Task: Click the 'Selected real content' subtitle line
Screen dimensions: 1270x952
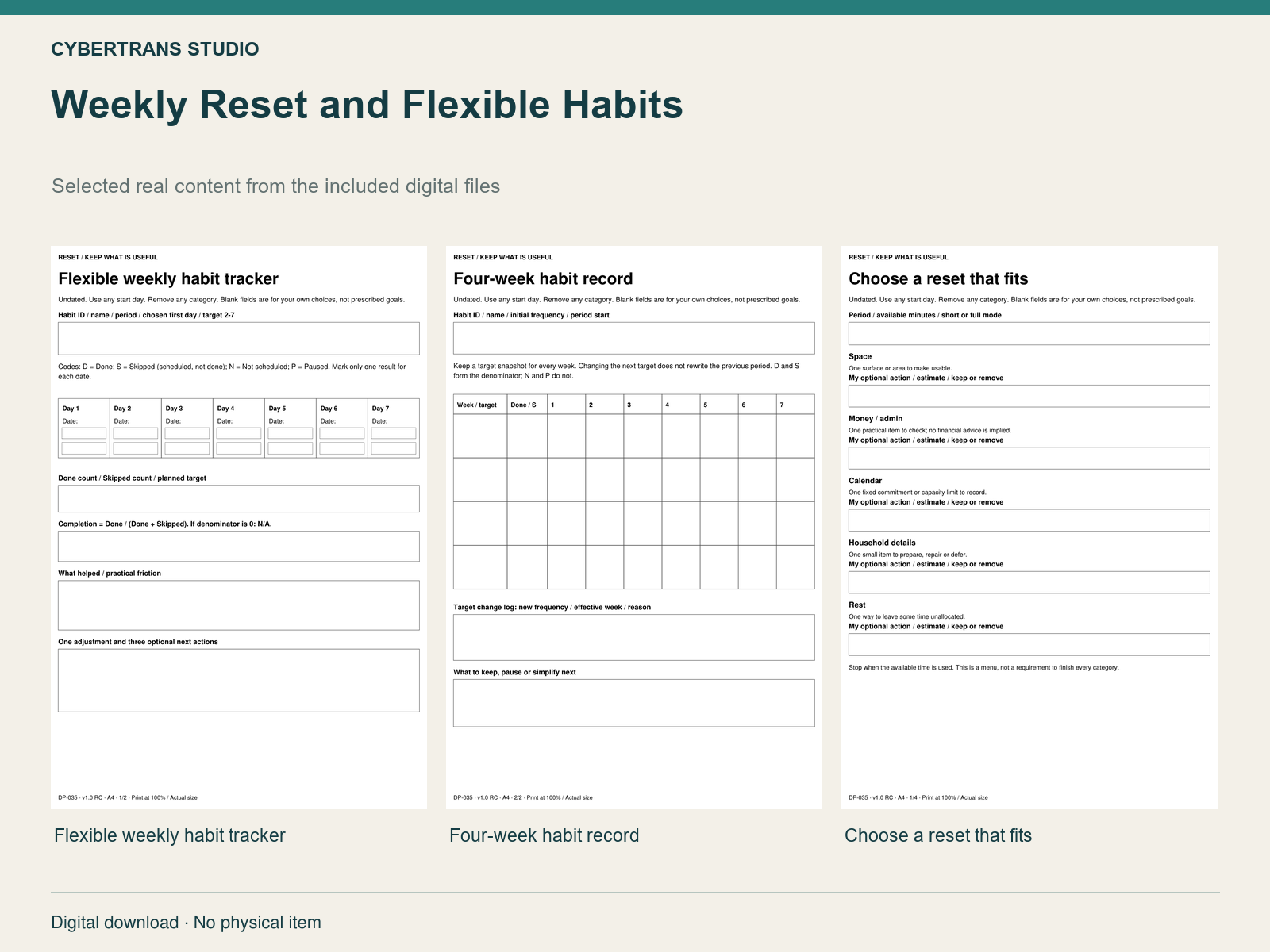Action: point(276,186)
